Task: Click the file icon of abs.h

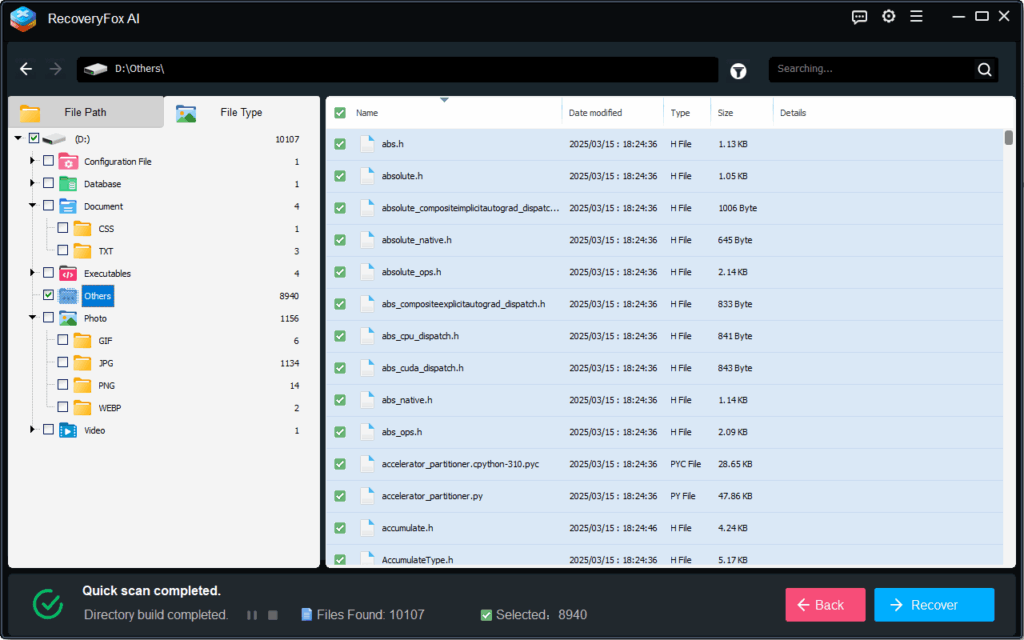Action: pos(368,144)
